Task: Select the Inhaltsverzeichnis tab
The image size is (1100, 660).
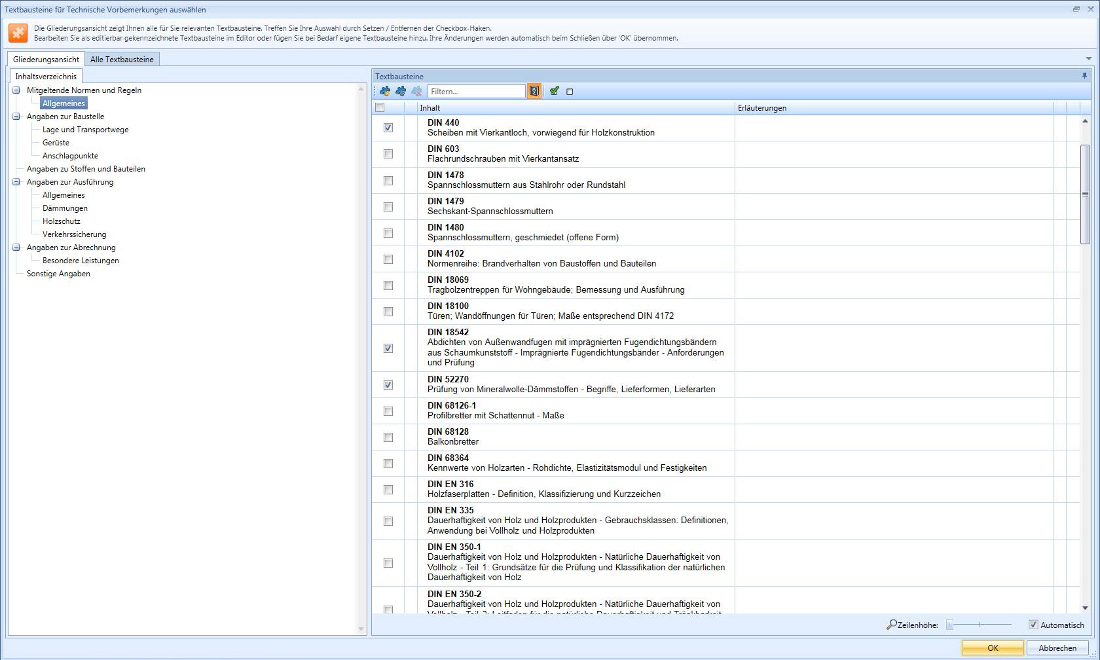Action: [x=46, y=76]
